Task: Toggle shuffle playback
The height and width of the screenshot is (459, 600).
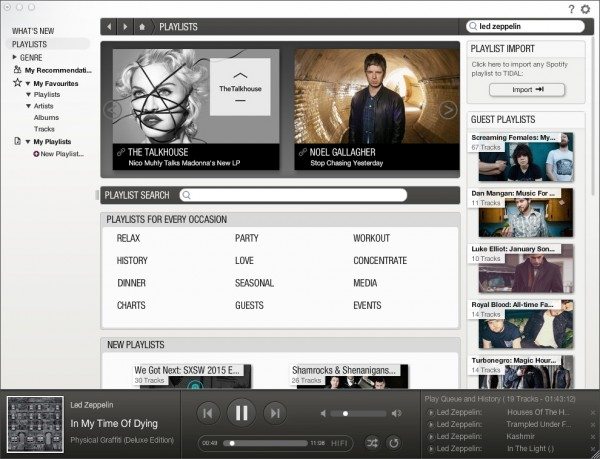Action: pyautogui.click(x=372, y=443)
